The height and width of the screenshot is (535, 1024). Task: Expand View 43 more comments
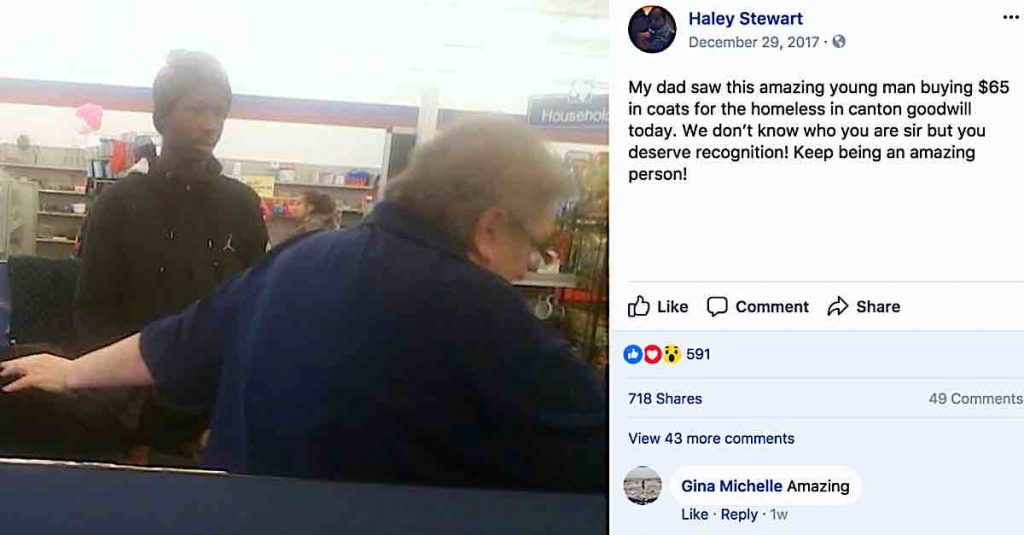[x=711, y=438]
